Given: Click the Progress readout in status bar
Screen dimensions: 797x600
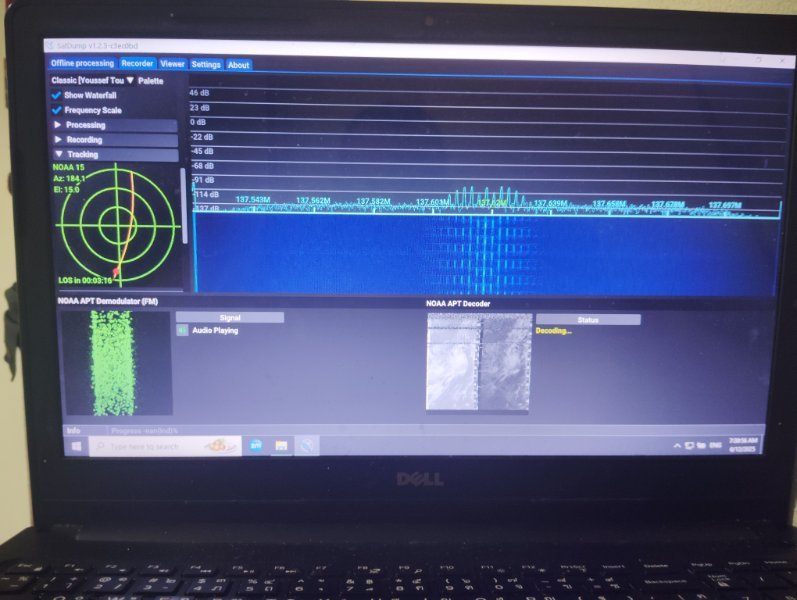Looking at the screenshot, I should pos(144,431).
